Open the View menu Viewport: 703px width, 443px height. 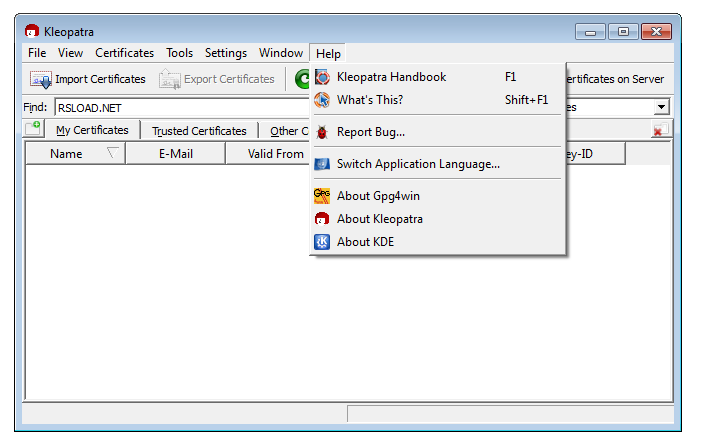[70, 53]
